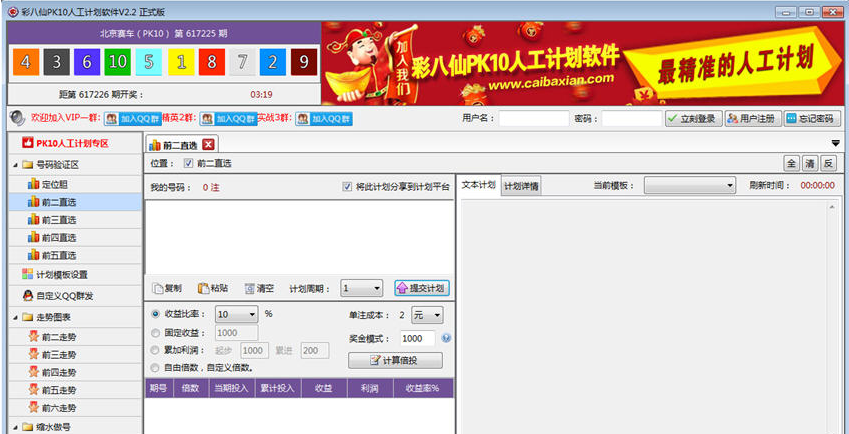Close the 前二直选 tab
The image size is (849, 434).
(208, 144)
